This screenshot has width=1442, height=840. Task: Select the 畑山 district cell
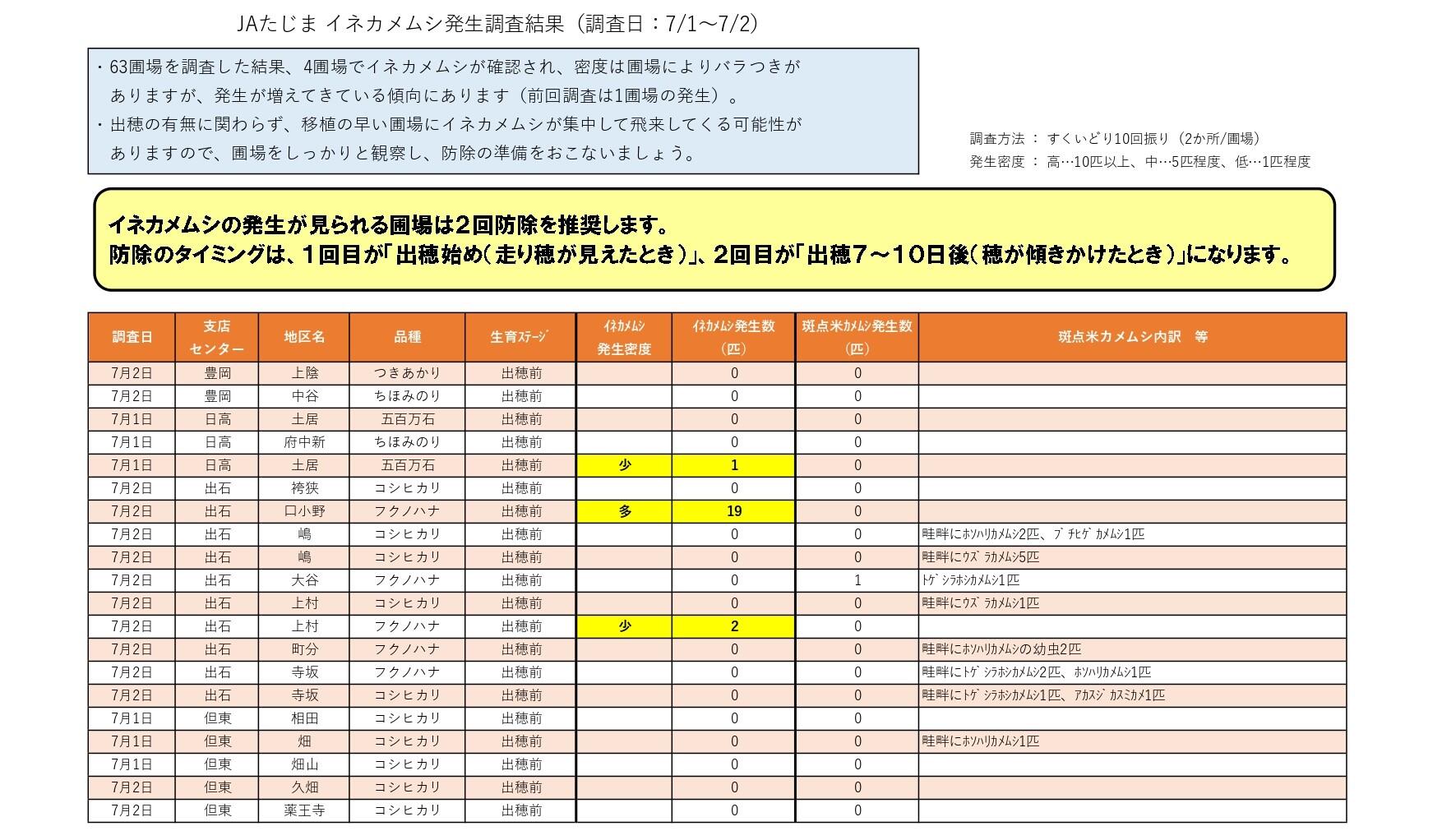(304, 764)
